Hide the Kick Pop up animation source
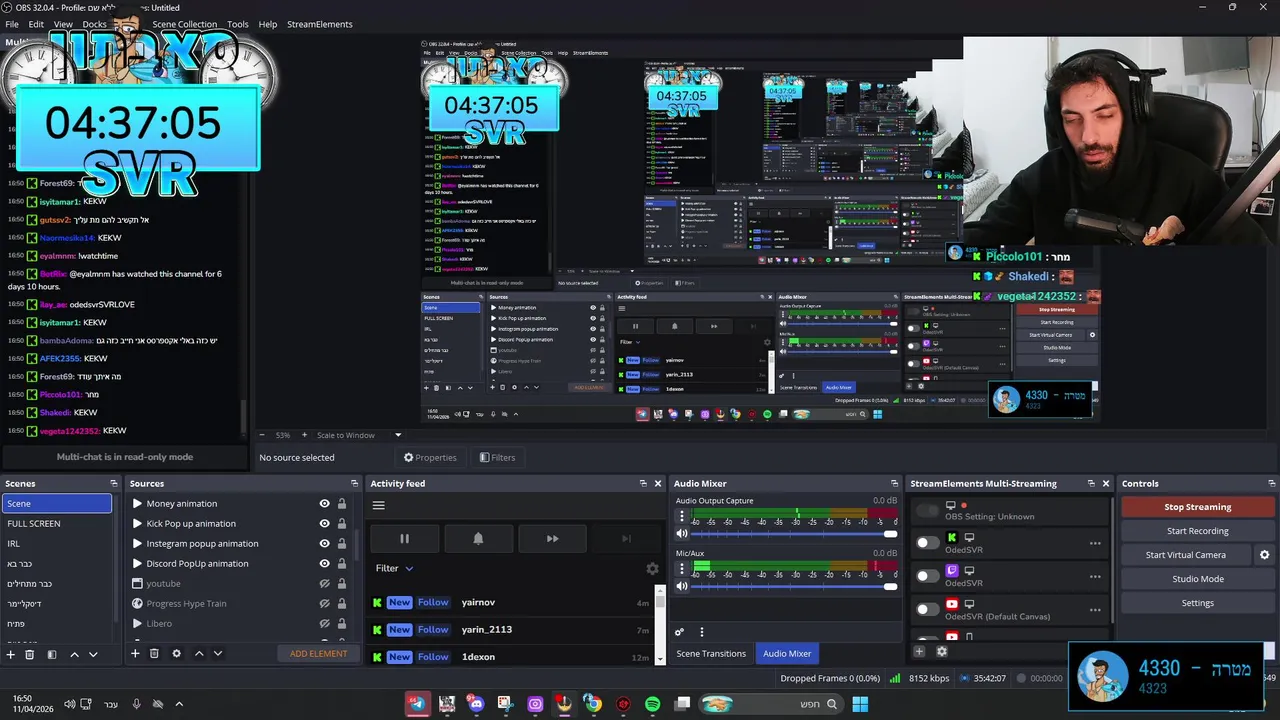The height and width of the screenshot is (720, 1280). (x=324, y=524)
